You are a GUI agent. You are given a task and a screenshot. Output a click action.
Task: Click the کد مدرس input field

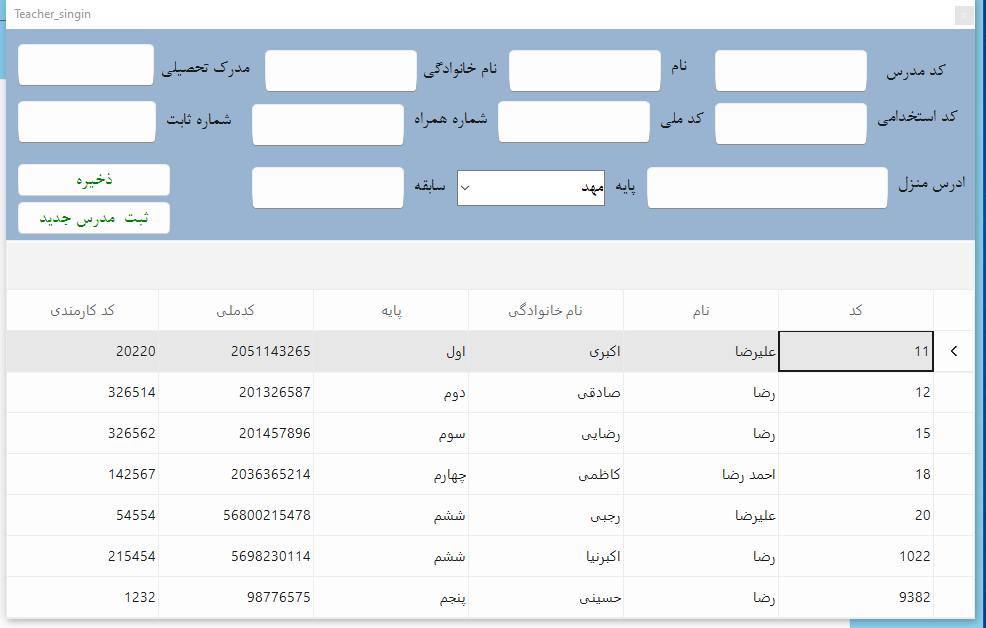tap(790, 71)
